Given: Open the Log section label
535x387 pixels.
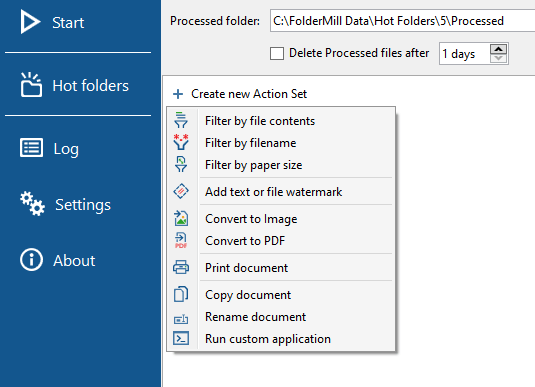Looking at the screenshot, I should click(66, 149).
